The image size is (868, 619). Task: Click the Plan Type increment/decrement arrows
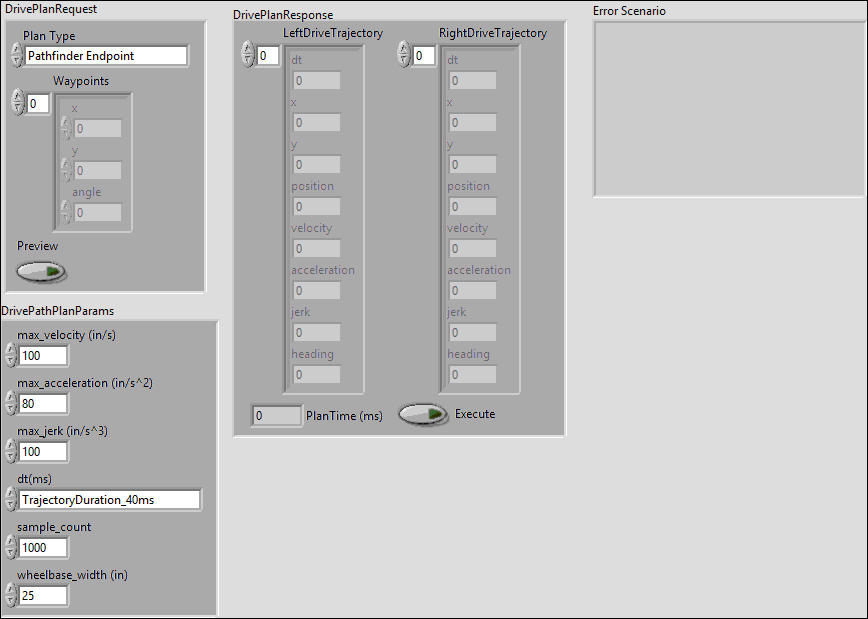pyautogui.click(x=16, y=56)
